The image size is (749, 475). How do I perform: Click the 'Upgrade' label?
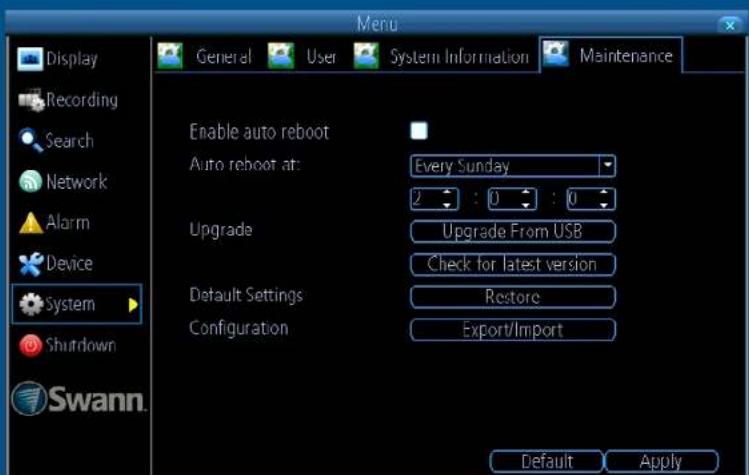coord(221,230)
